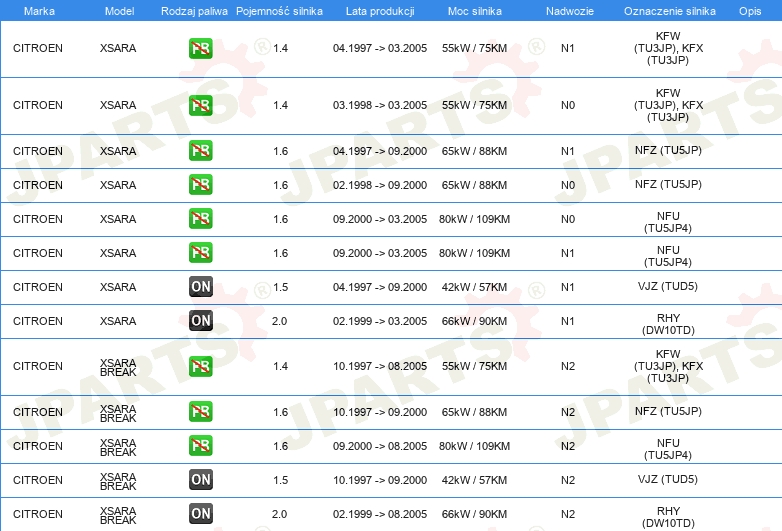The image size is (782, 531).
Task: Click CITROEN in Xsara Break 2.0 row
Action: click(38, 514)
